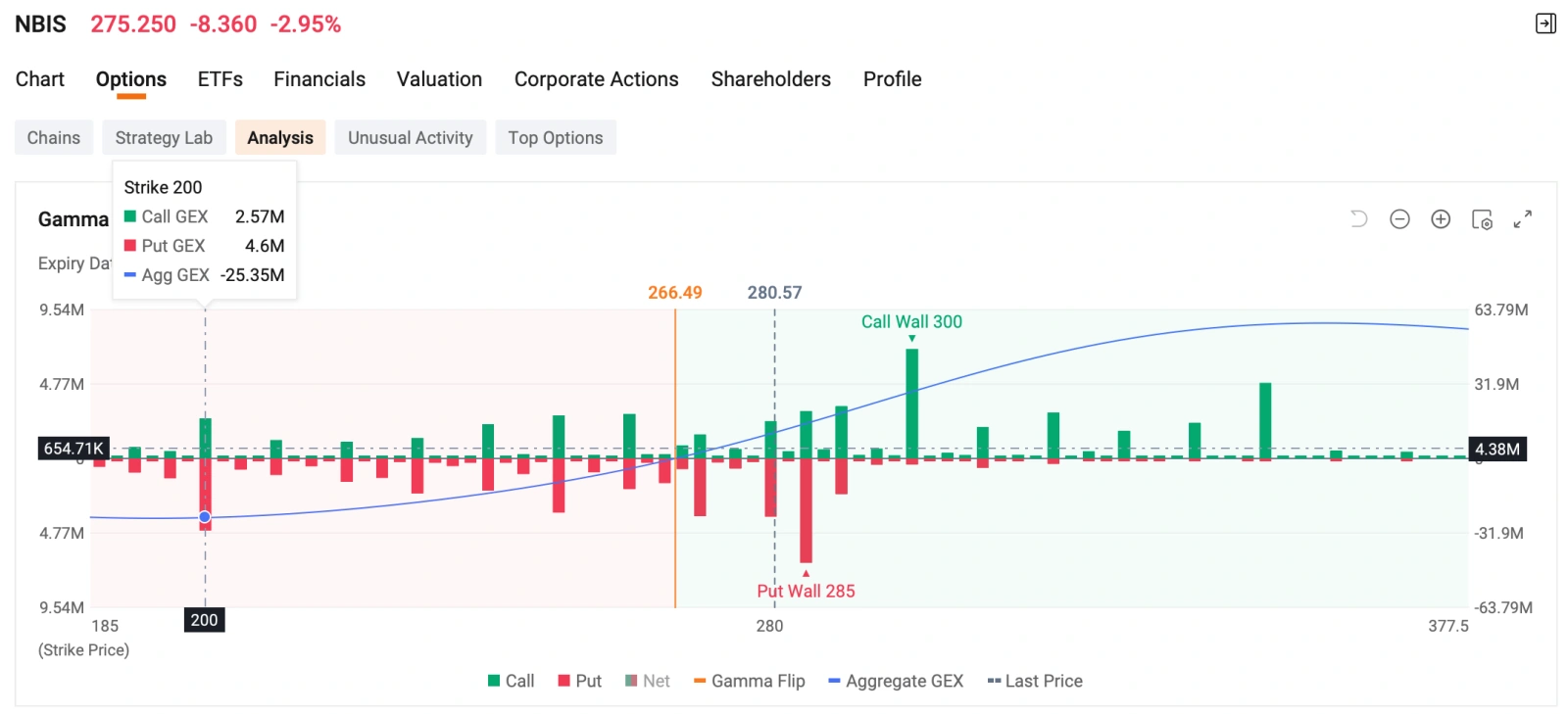Click the NBIS ticker symbol
This screenshot has width=1568, height=714.
[x=40, y=24]
